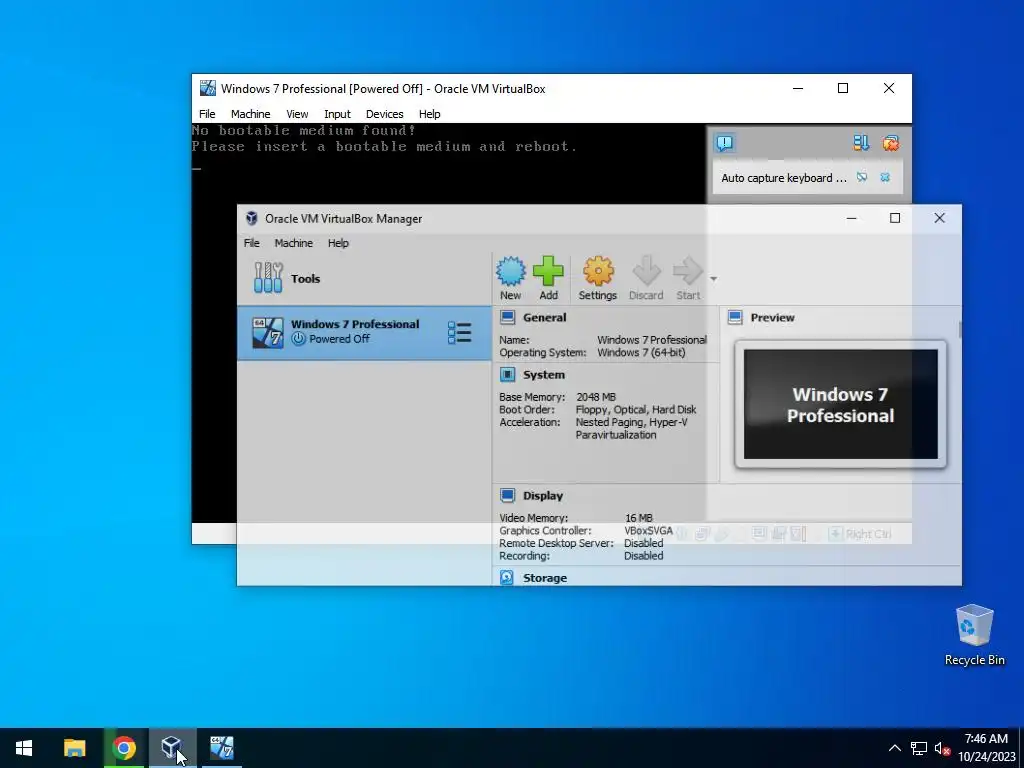
Task: Open View menu in the VM window
Action: coord(297,114)
